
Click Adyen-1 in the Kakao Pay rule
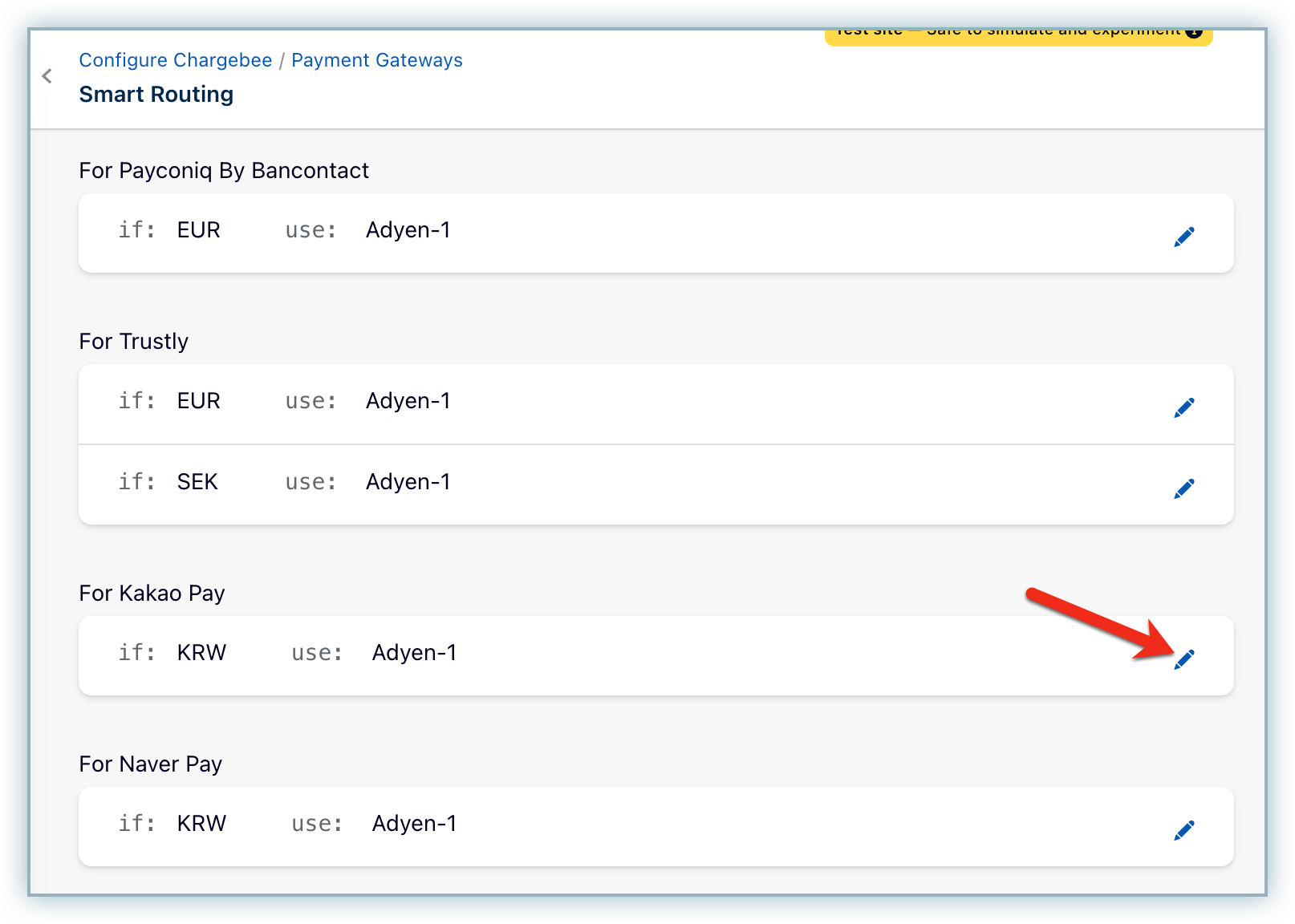(415, 653)
